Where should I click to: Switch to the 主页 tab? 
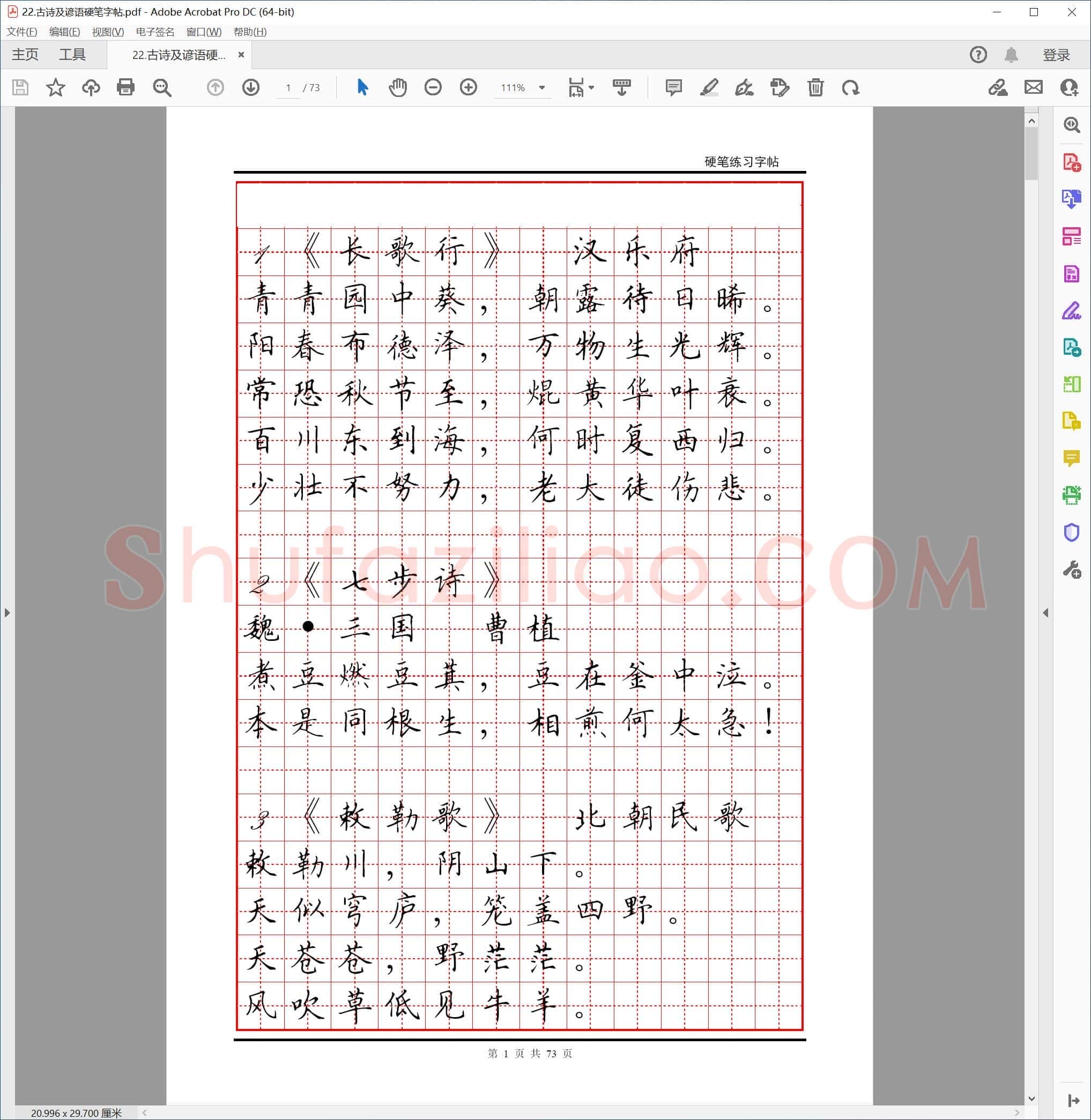(x=25, y=55)
